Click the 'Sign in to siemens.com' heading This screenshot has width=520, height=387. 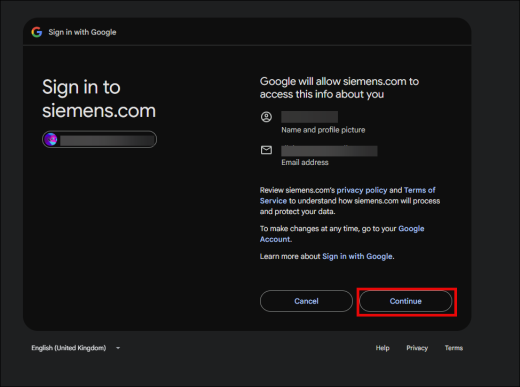pyautogui.click(x=99, y=99)
